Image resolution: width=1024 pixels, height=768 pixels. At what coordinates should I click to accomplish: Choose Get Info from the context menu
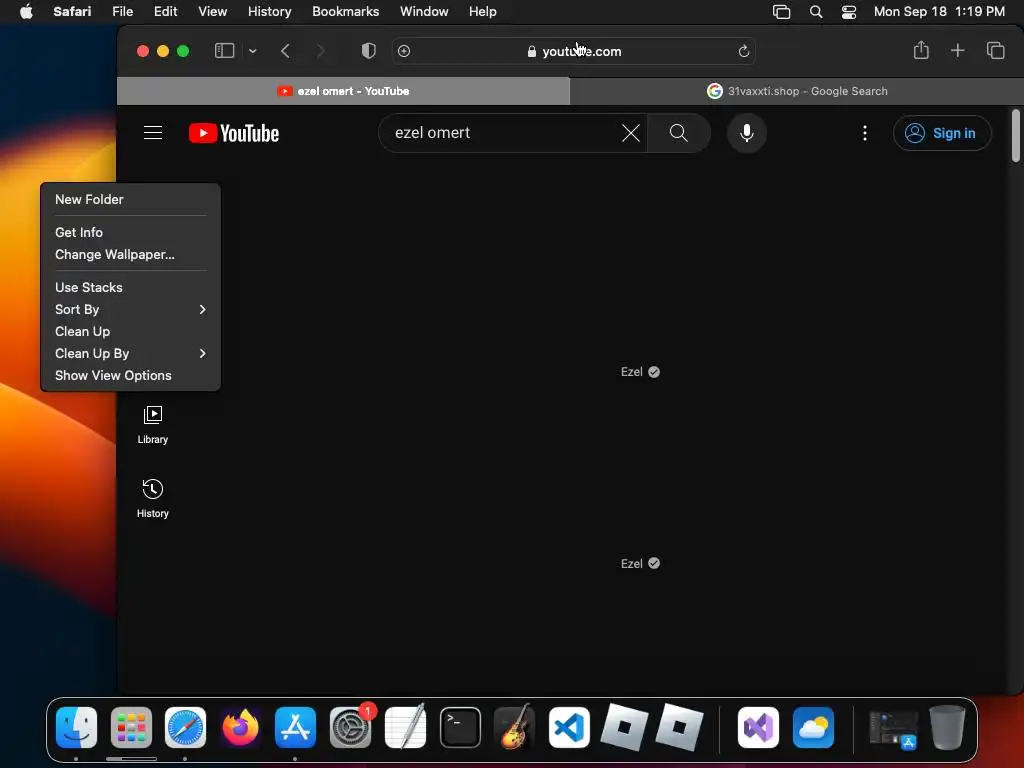pyautogui.click(x=131, y=232)
